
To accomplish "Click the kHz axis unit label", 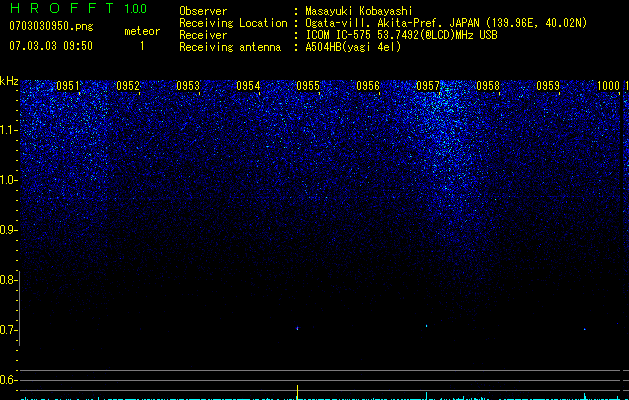I will [9, 81].
